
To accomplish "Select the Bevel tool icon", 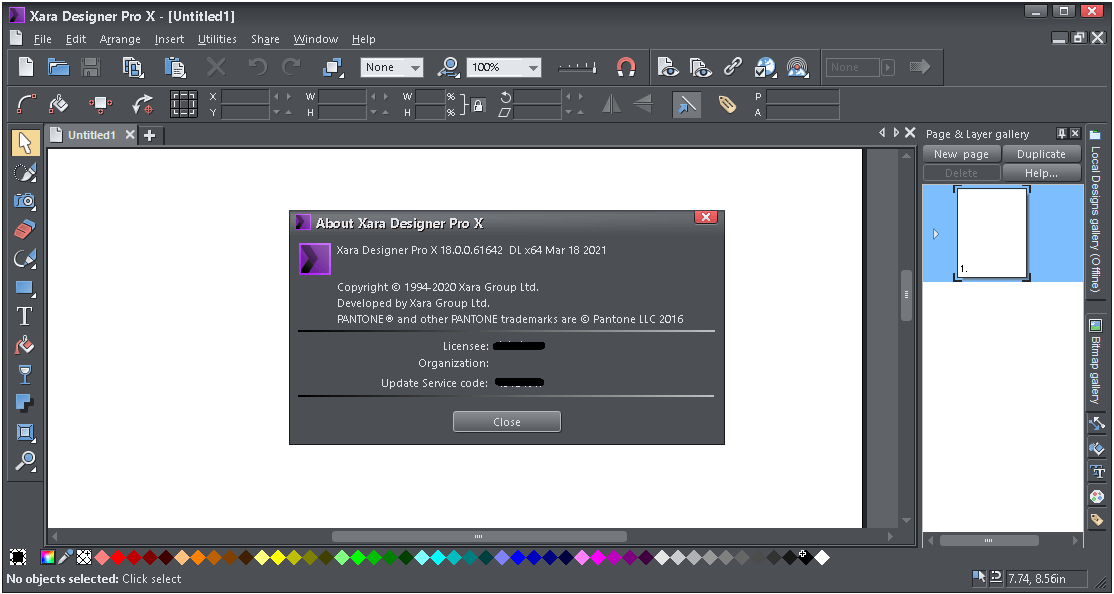I will click(25, 432).
